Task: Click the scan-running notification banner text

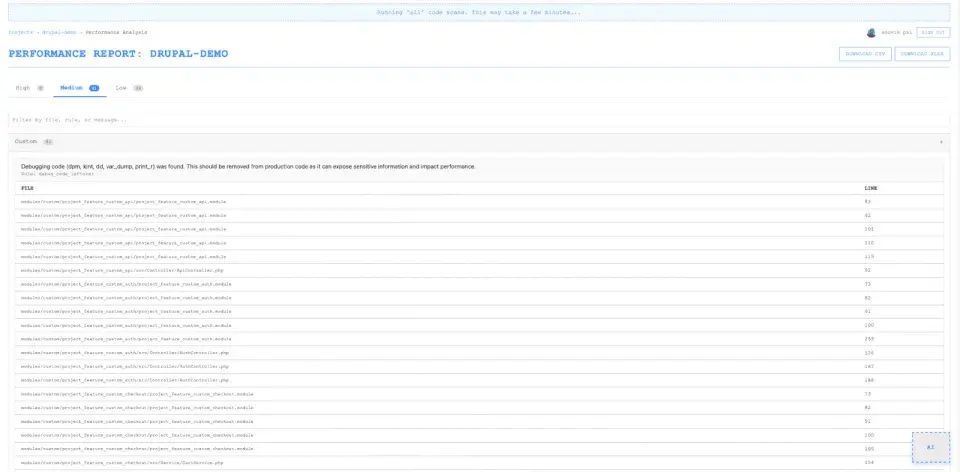Action: (x=479, y=12)
